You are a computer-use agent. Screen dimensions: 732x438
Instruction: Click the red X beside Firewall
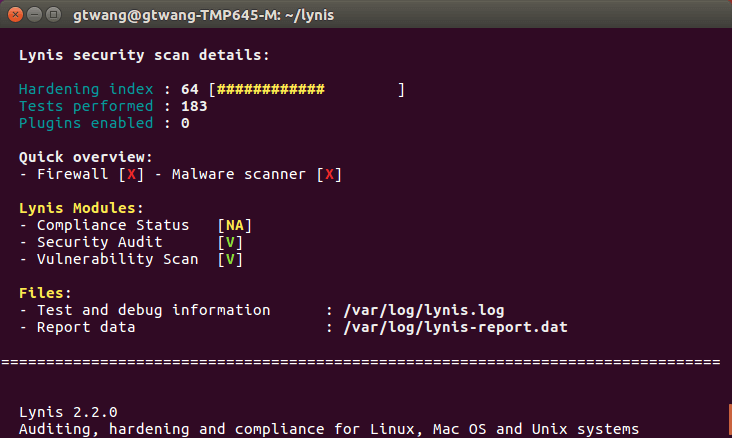[131, 174]
